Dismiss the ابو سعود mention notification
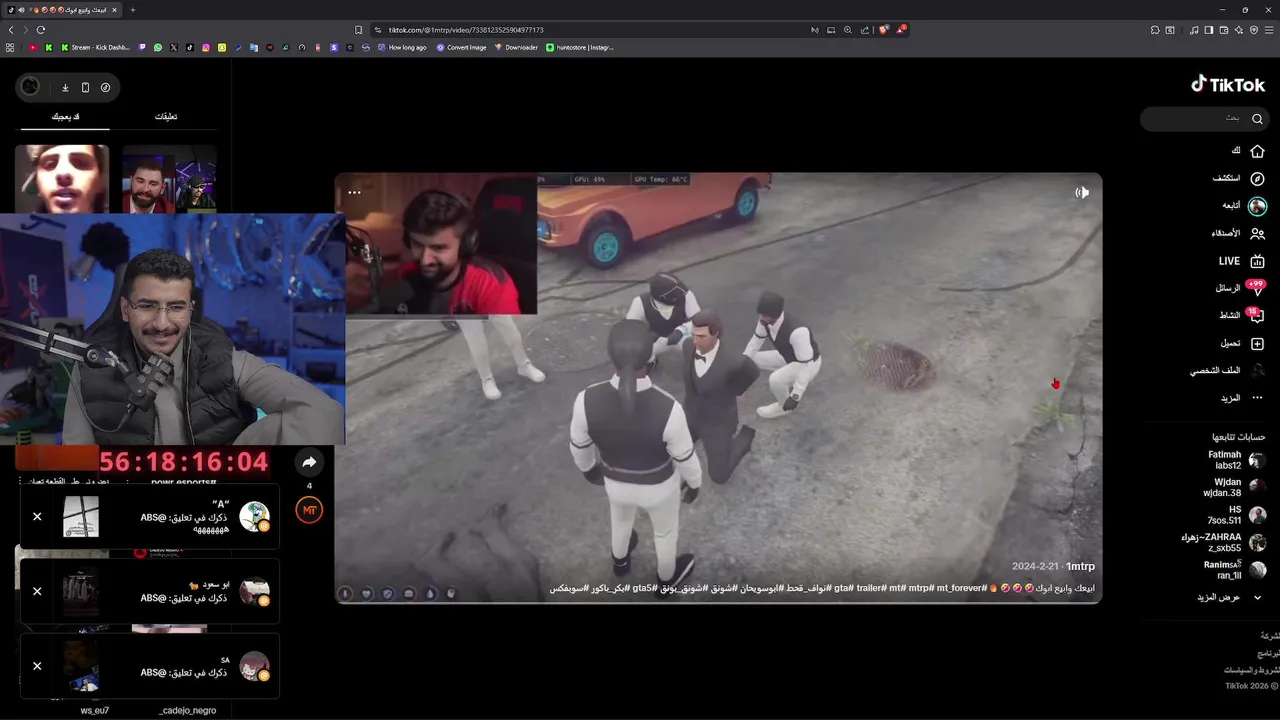 click(37, 591)
